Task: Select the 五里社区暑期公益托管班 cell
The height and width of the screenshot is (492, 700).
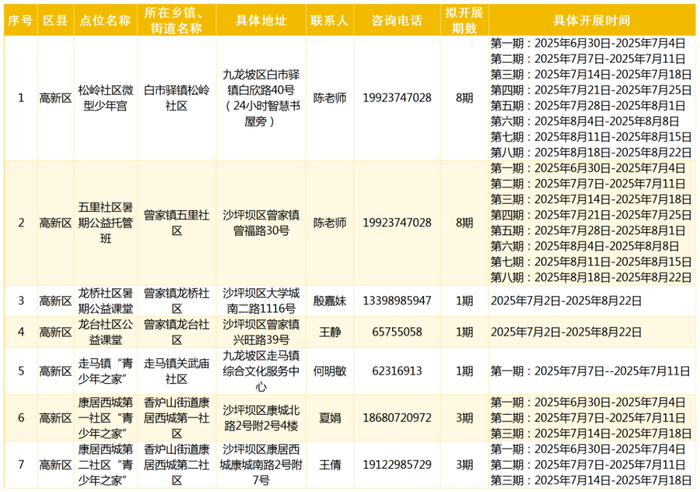Action: (105, 223)
